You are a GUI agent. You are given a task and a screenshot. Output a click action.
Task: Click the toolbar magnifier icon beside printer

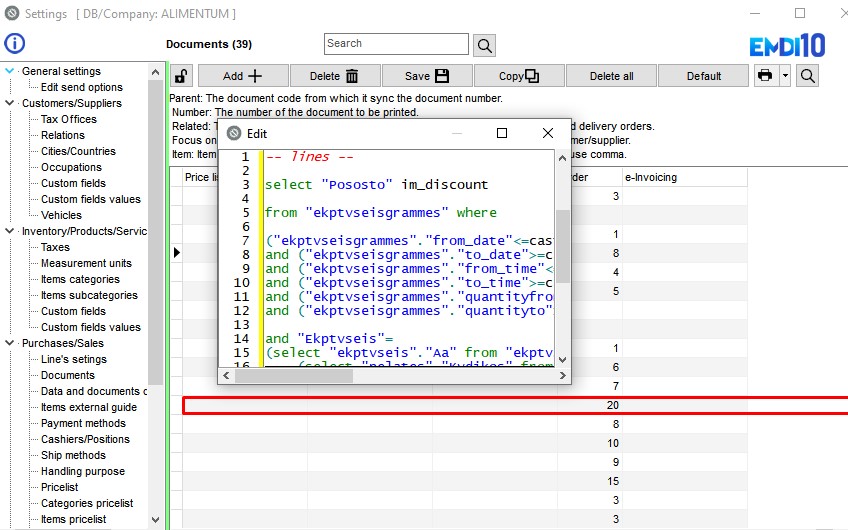[807, 76]
